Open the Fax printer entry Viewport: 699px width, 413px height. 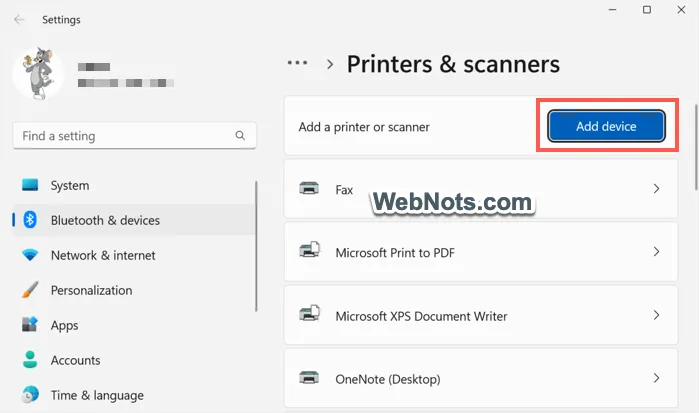[481, 189]
